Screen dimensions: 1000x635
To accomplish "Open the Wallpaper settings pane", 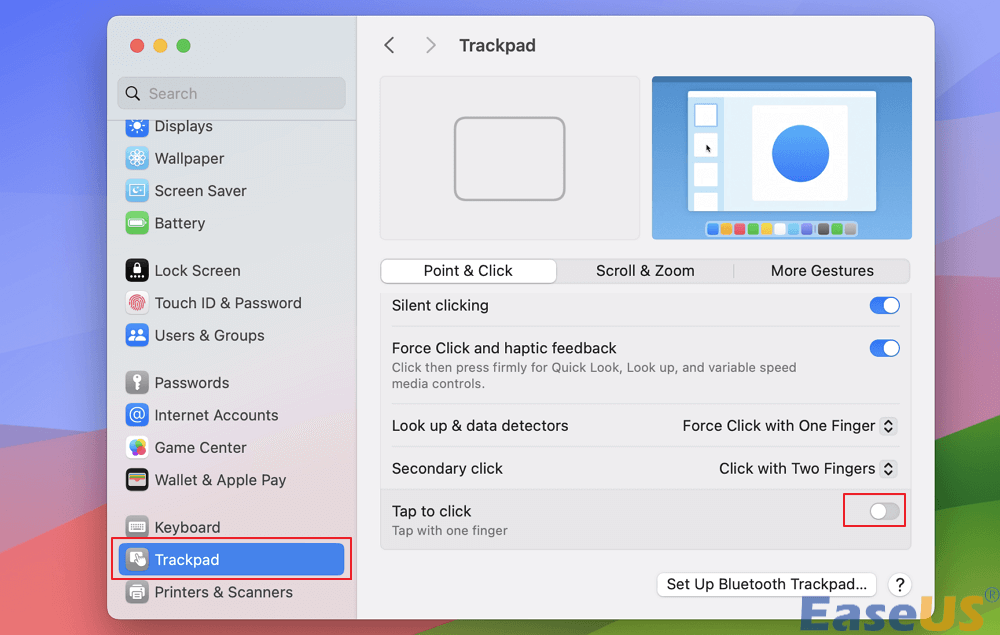I will [186, 158].
